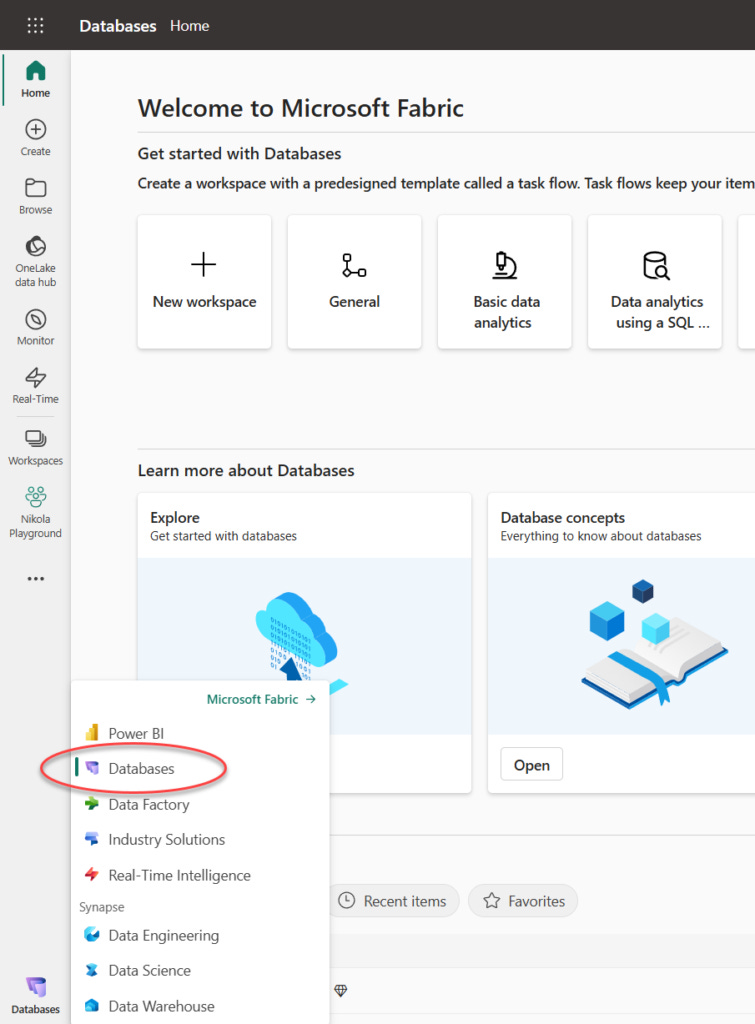Create a New workspace card

[204, 282]
